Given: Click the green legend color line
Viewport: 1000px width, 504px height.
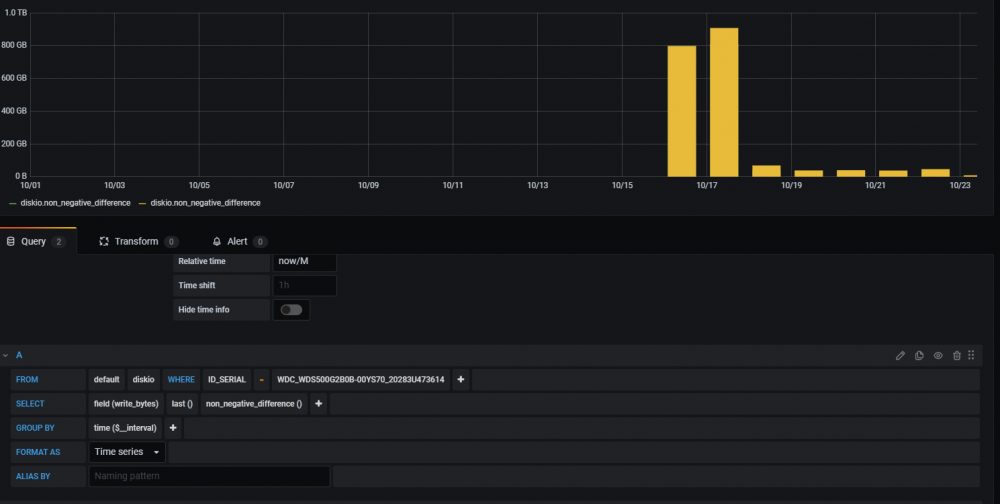Looking at the screenshot, I should [x=13, y=204].
